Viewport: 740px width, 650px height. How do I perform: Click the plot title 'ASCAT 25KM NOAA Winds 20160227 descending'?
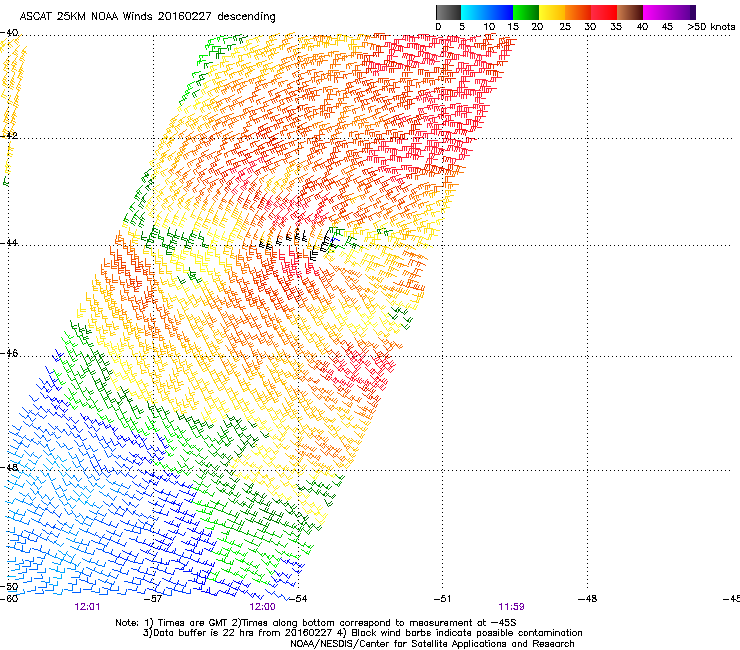147,16
